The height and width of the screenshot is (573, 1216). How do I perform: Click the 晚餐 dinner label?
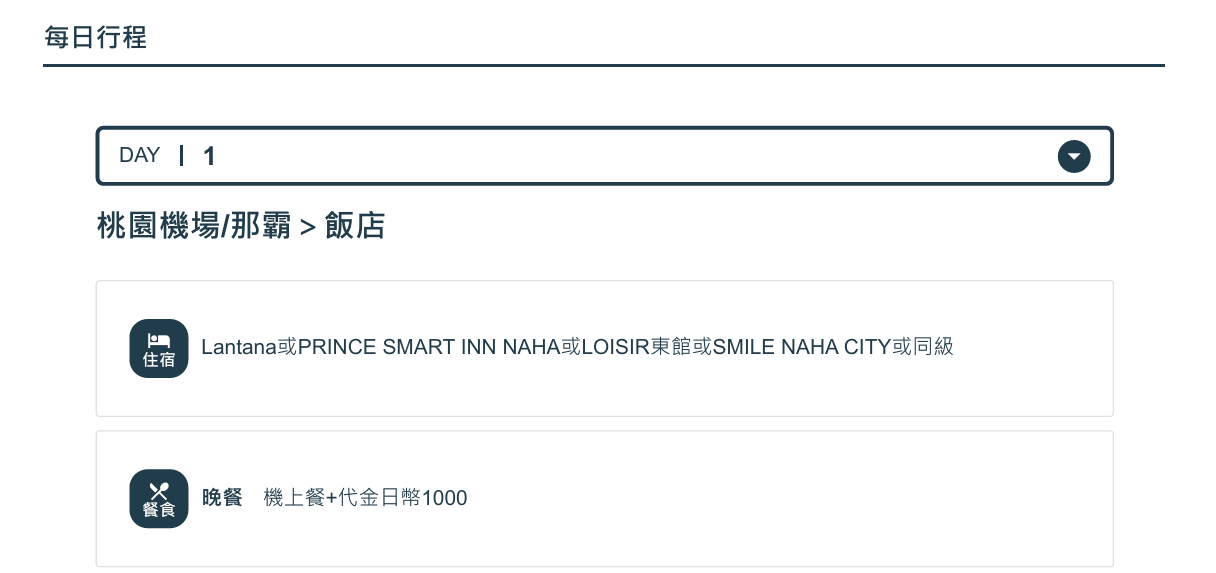tap(222, 497)
